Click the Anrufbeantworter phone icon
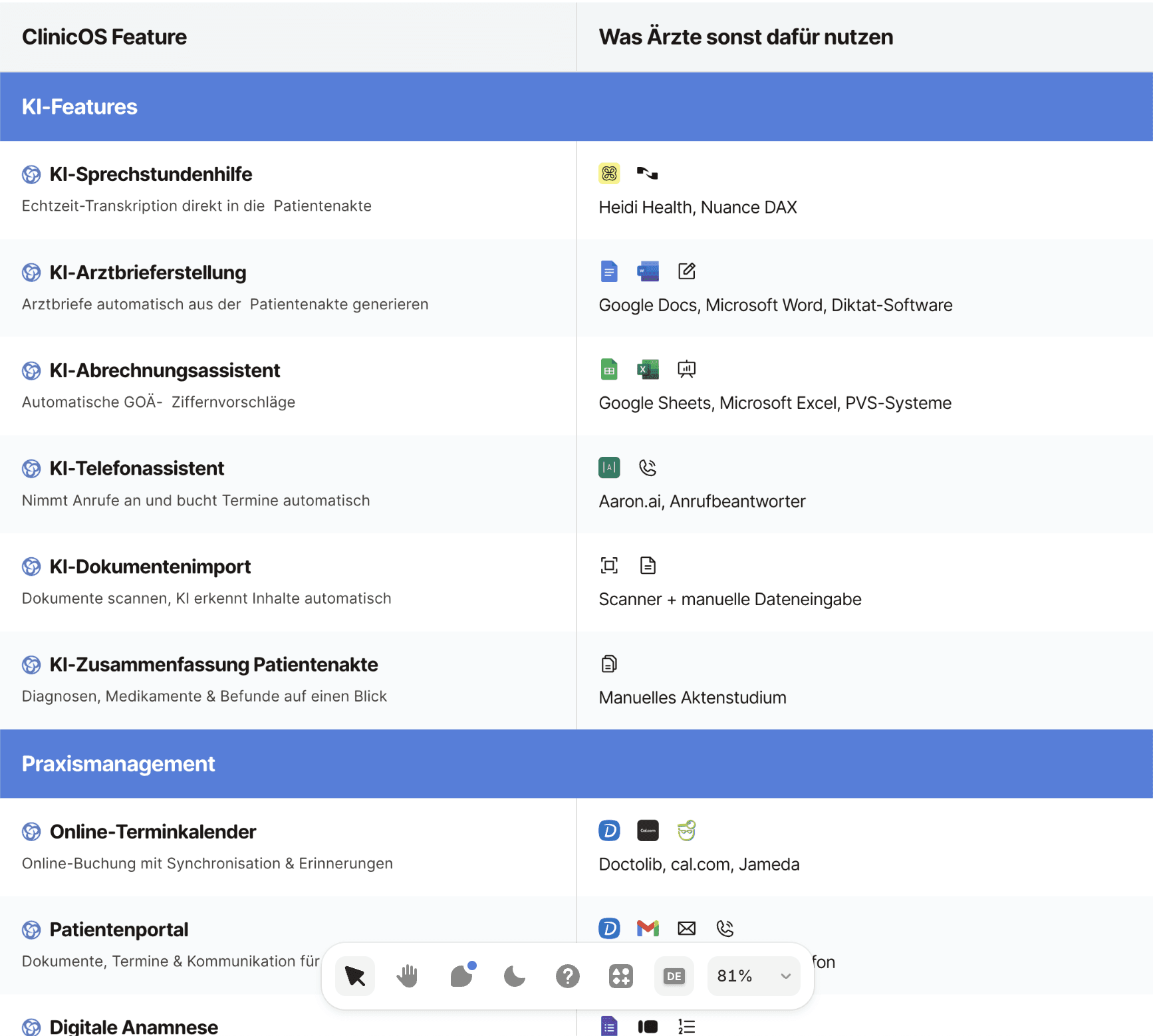This screenshot has width=1153, height=1036. click(648, 467)
